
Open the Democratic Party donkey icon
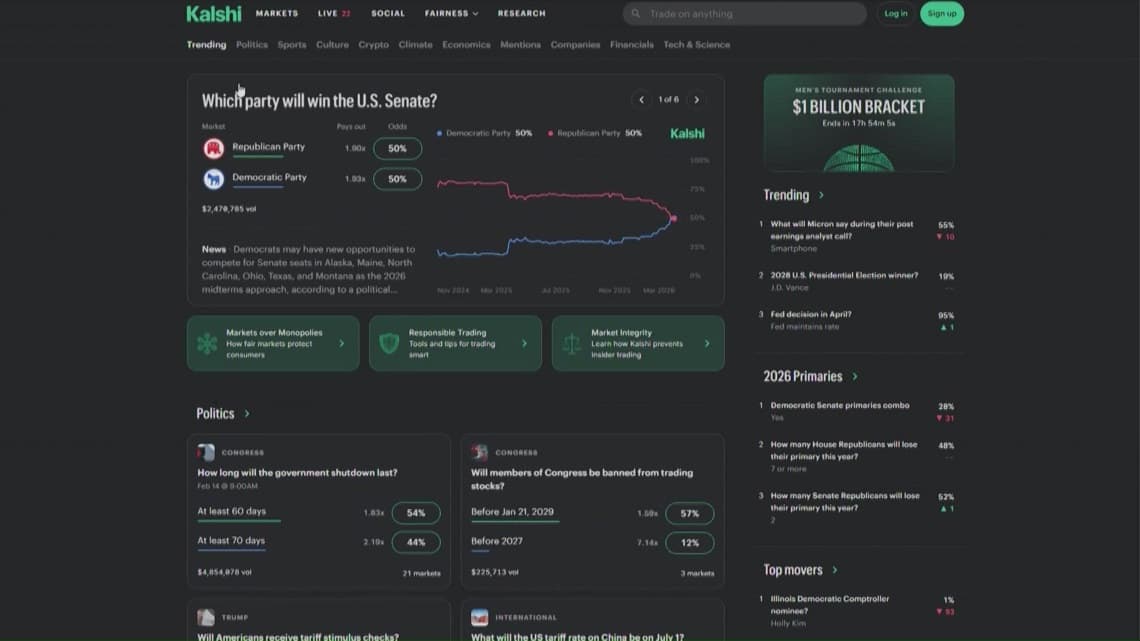pyautogui.click(x=213, y=179)
